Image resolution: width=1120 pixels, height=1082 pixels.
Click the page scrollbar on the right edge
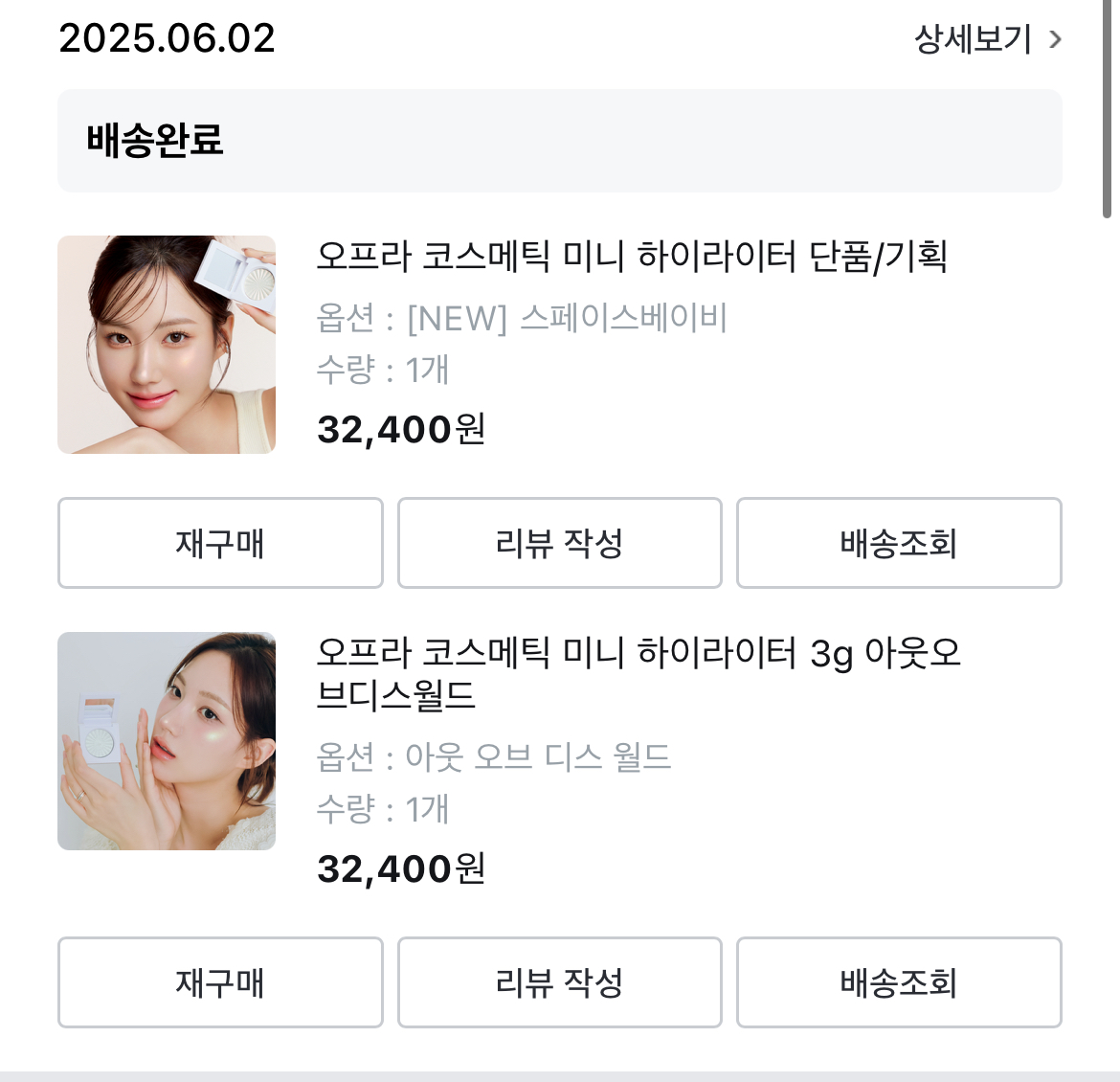pos(1108,110)
